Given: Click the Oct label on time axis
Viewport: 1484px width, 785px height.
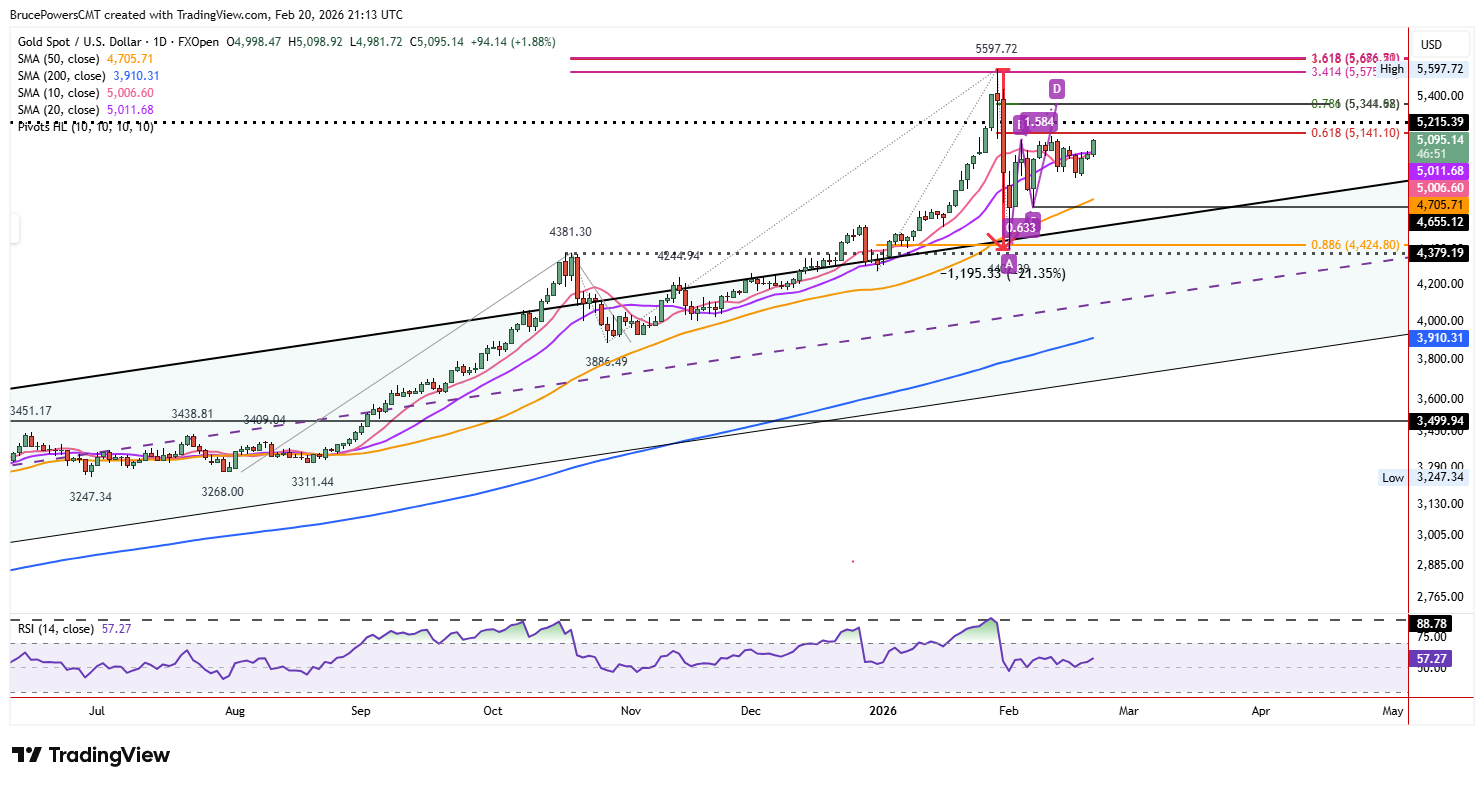Looking at the screenshot, I should (493, 711).
